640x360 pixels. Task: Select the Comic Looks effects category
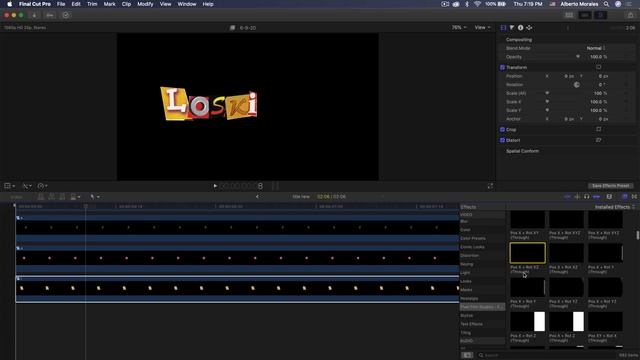(472, 247)
